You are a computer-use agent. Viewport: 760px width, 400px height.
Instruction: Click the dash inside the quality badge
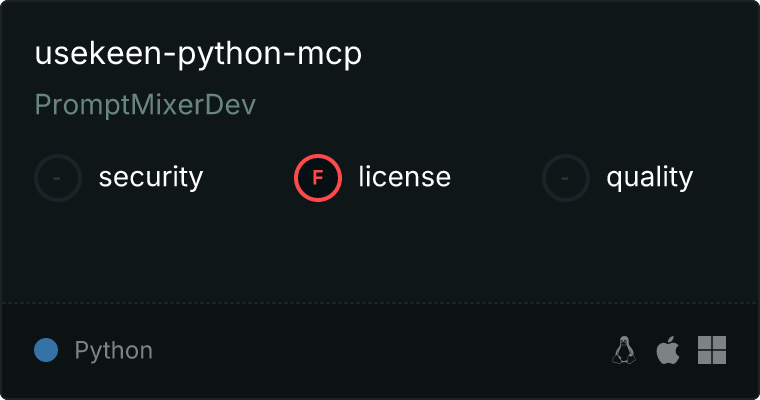coord(566,178)
